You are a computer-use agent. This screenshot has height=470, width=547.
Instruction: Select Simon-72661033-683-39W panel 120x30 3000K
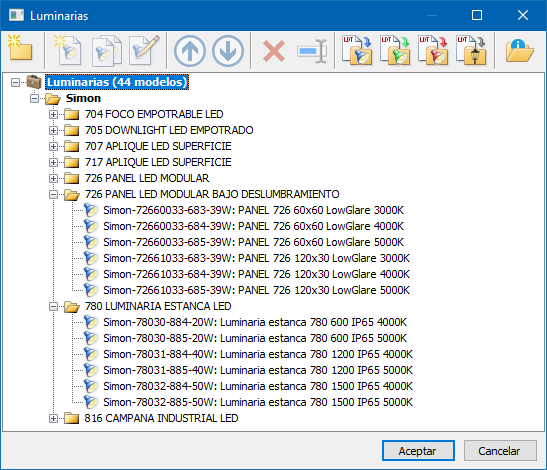pyautogui.click(x=256, y=259)
